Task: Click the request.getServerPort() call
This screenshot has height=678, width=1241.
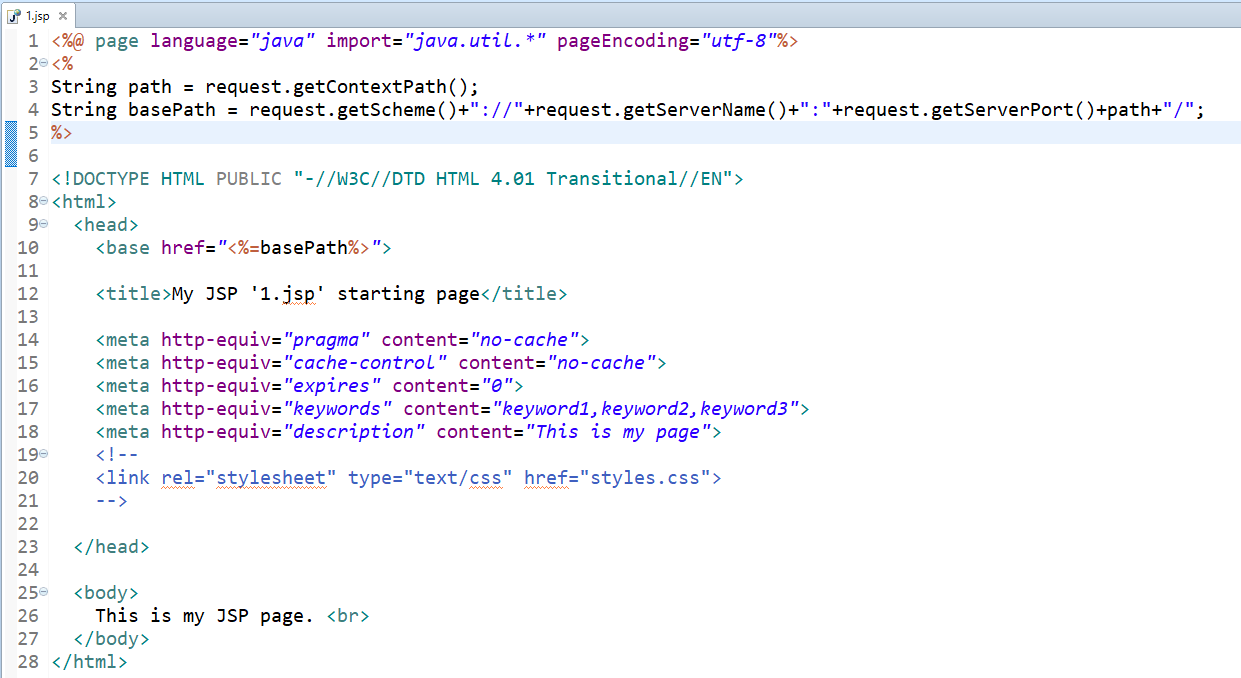Action: (x=969, y=110)
